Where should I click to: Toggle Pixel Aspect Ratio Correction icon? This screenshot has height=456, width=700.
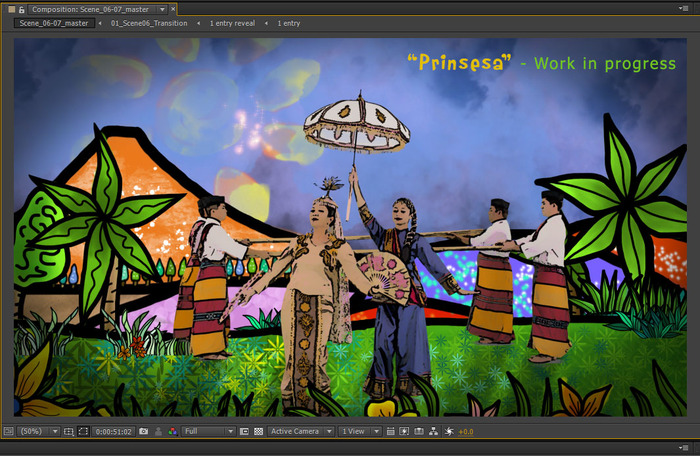(x=391, y=431)
